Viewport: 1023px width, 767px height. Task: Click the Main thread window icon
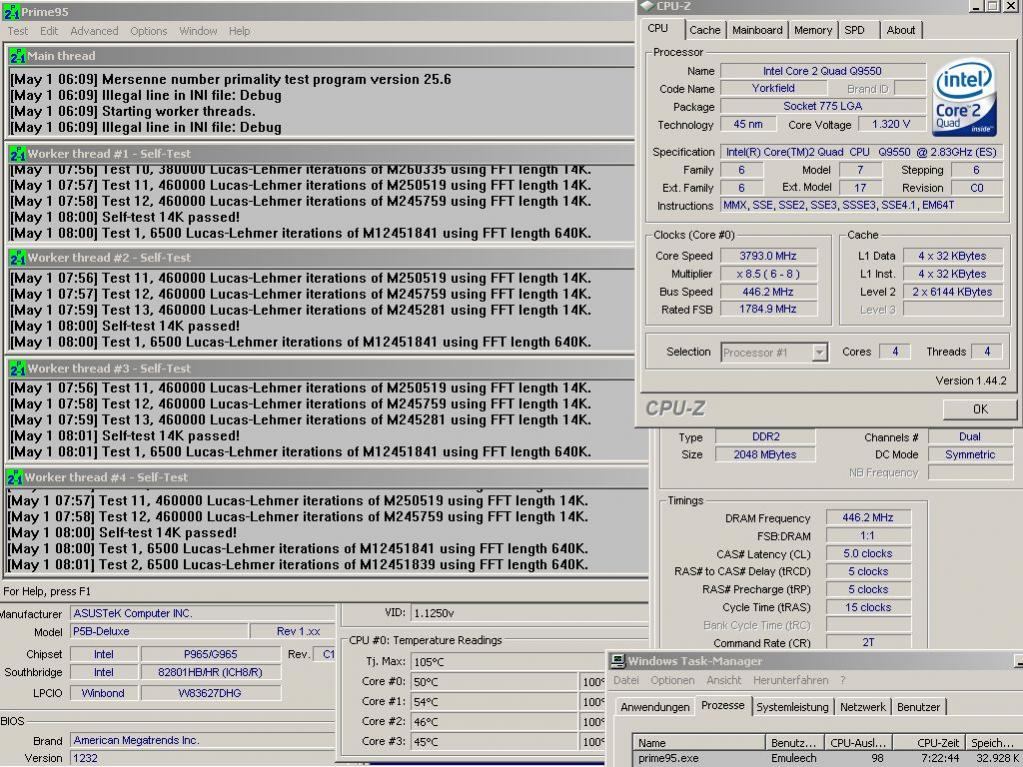tap(18, 56)
